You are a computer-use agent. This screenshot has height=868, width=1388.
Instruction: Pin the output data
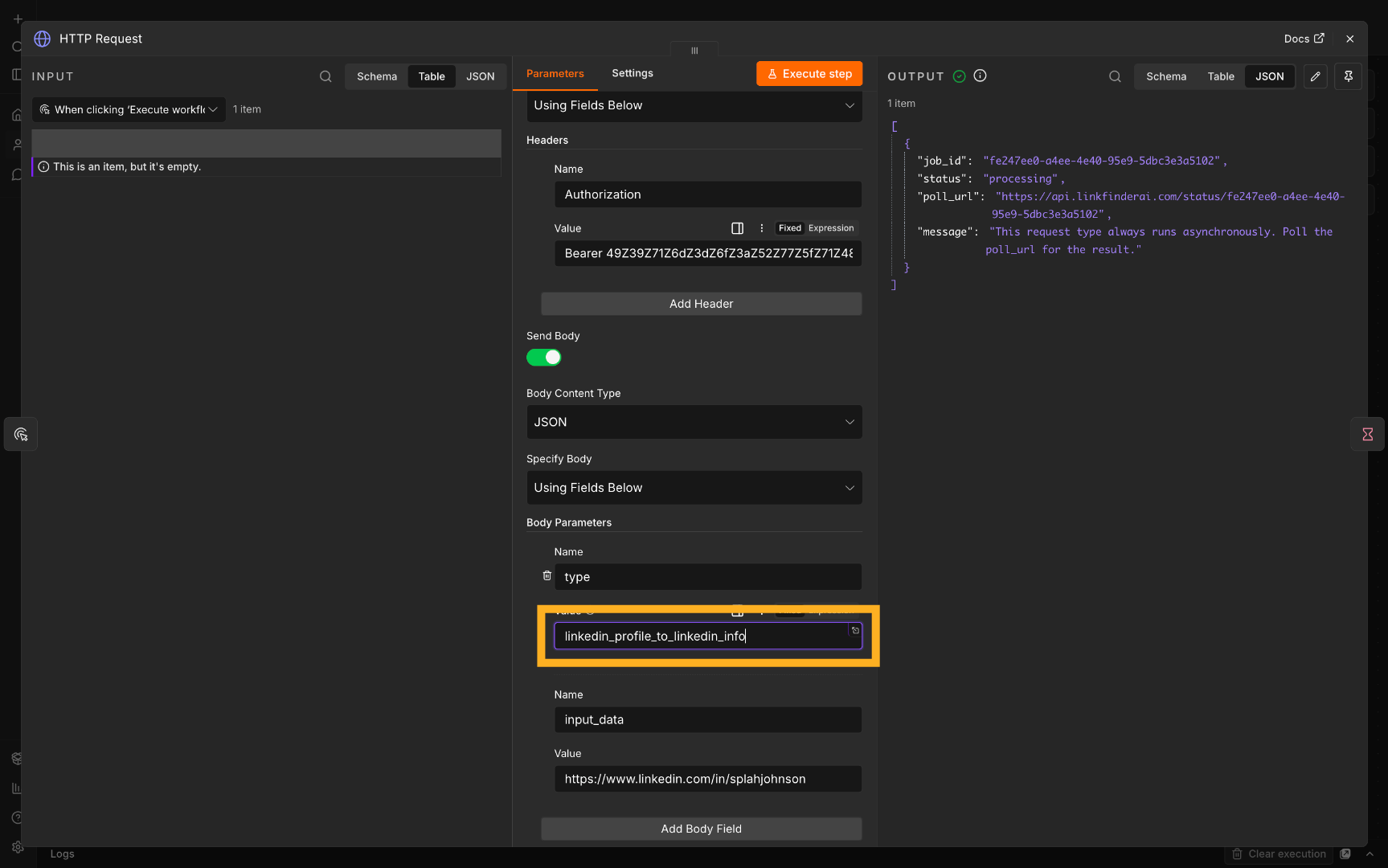[x=1349, y=76]
